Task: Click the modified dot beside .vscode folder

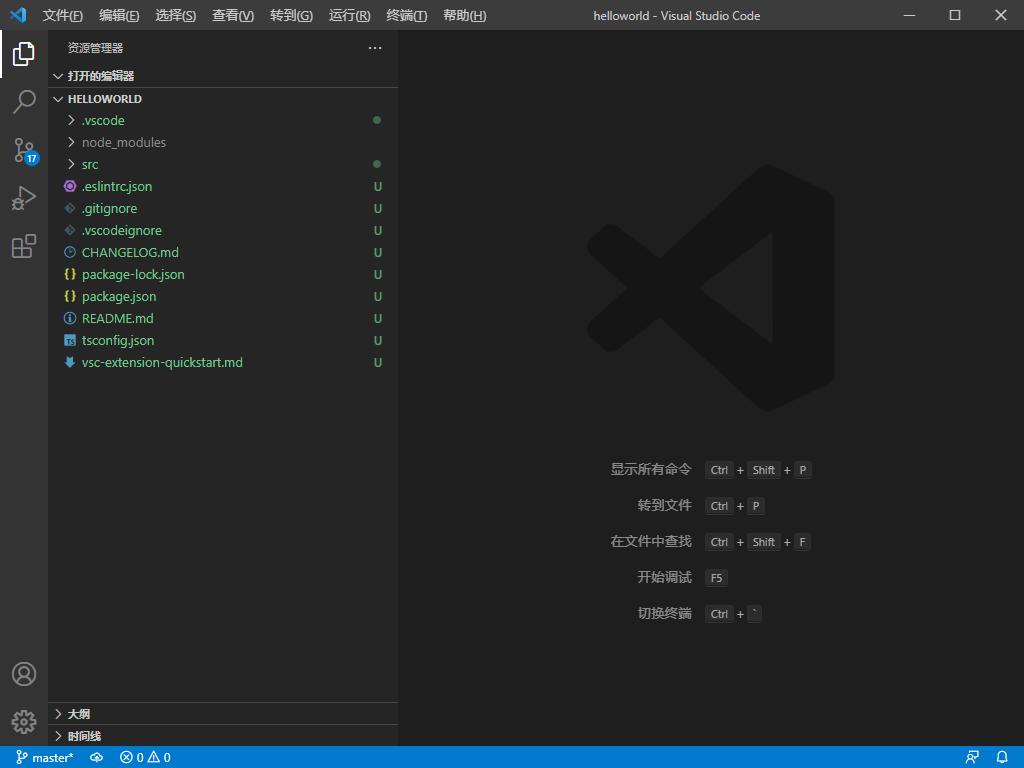Action: [377, 120]
